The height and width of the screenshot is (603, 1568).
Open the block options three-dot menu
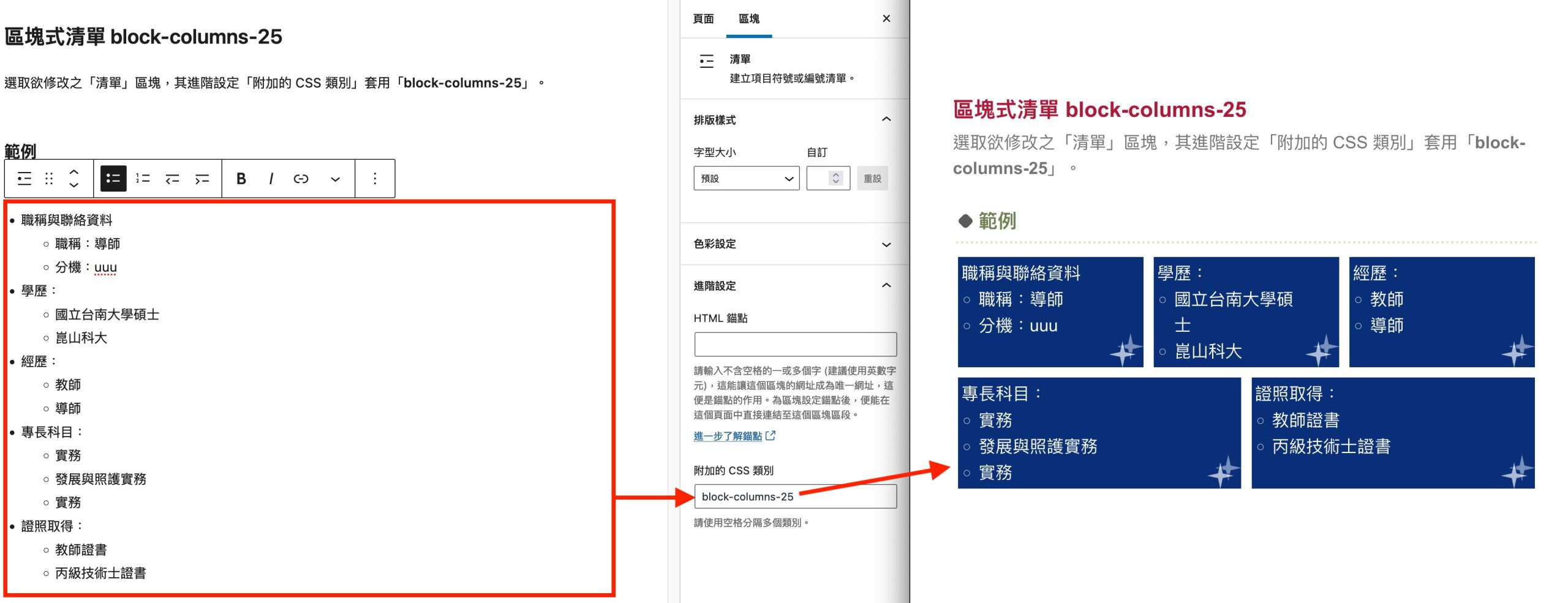point(375,179)
